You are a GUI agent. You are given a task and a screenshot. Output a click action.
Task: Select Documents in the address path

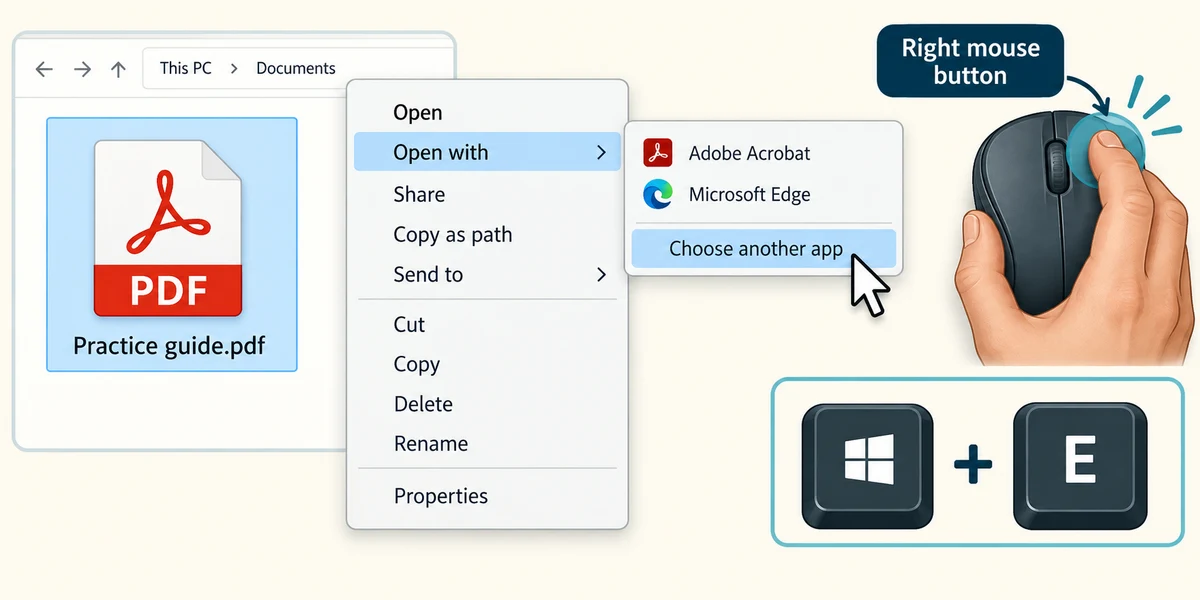(x=296, y=68)
